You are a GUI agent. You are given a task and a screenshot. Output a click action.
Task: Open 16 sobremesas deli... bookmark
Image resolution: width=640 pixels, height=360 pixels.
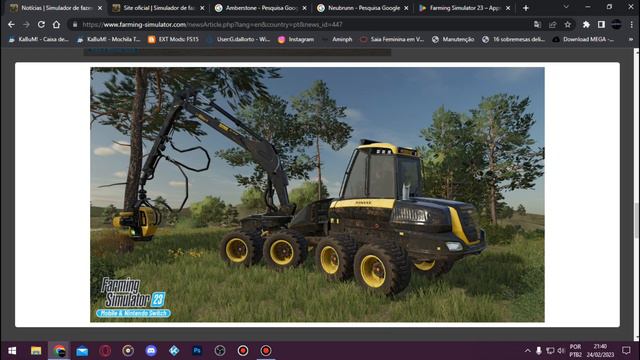[x=513, y=39]
